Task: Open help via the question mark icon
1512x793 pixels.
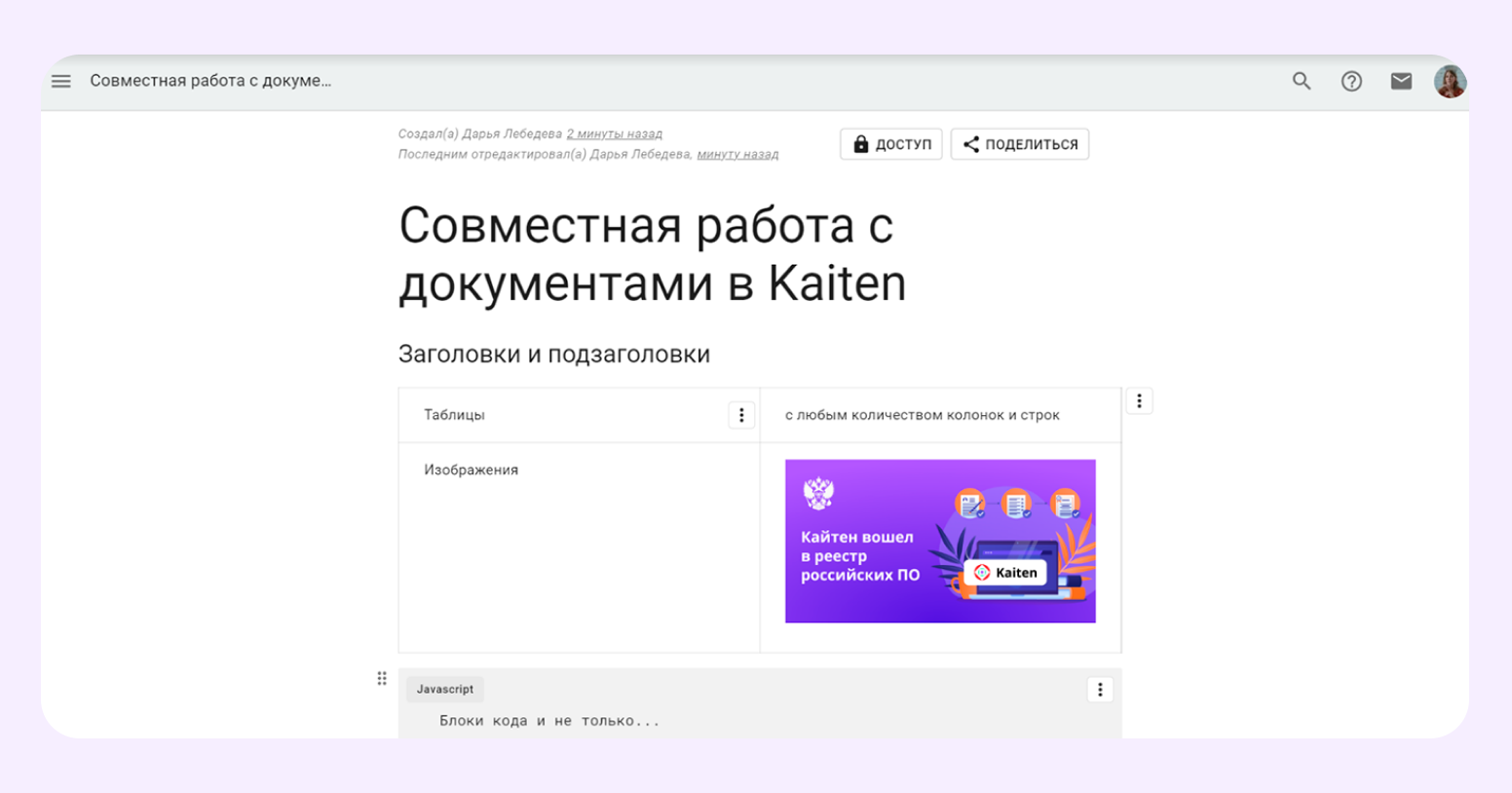Action: click(1351, 81)
